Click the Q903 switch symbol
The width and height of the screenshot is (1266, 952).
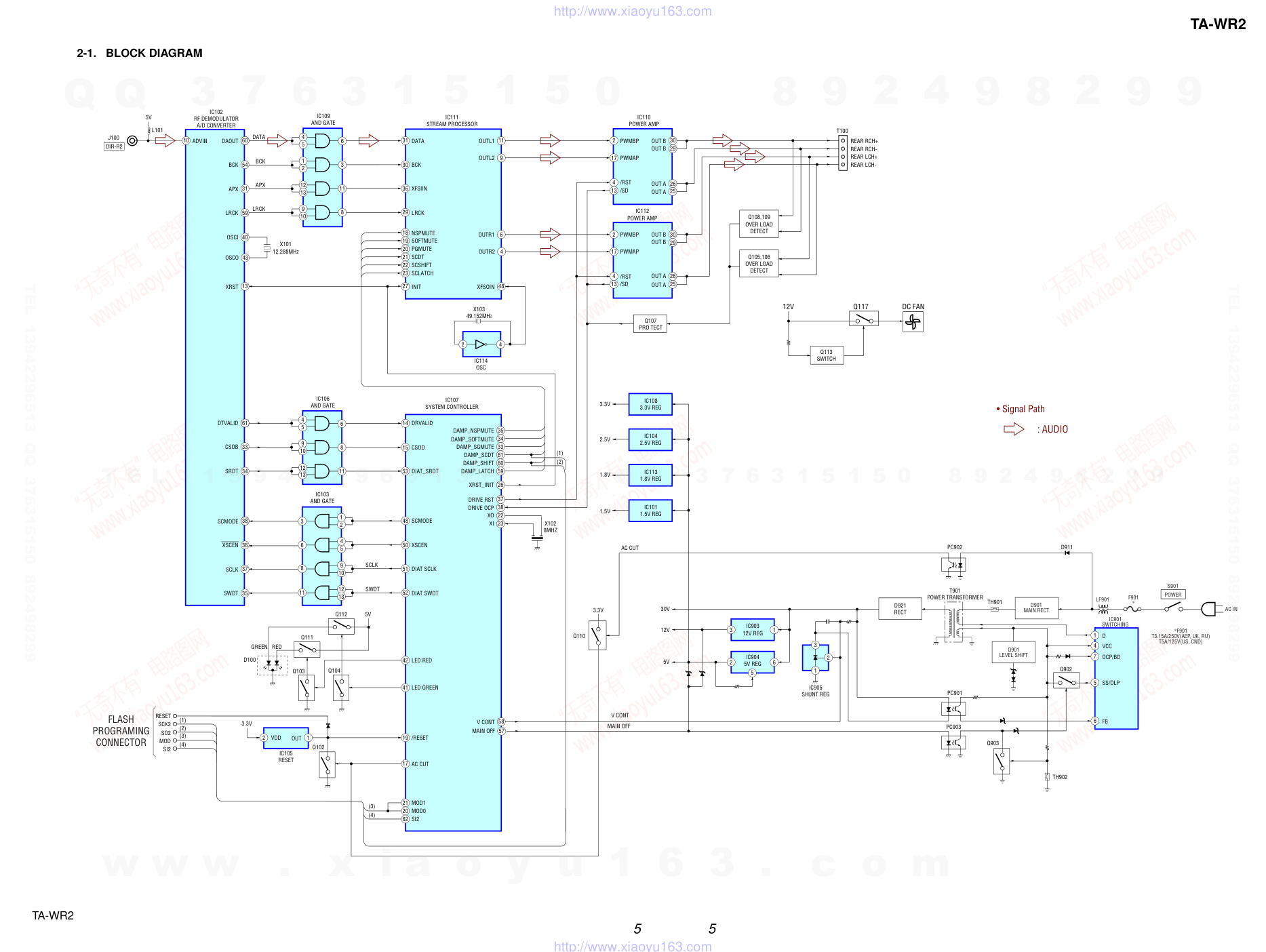click(x=1002, y=761)
